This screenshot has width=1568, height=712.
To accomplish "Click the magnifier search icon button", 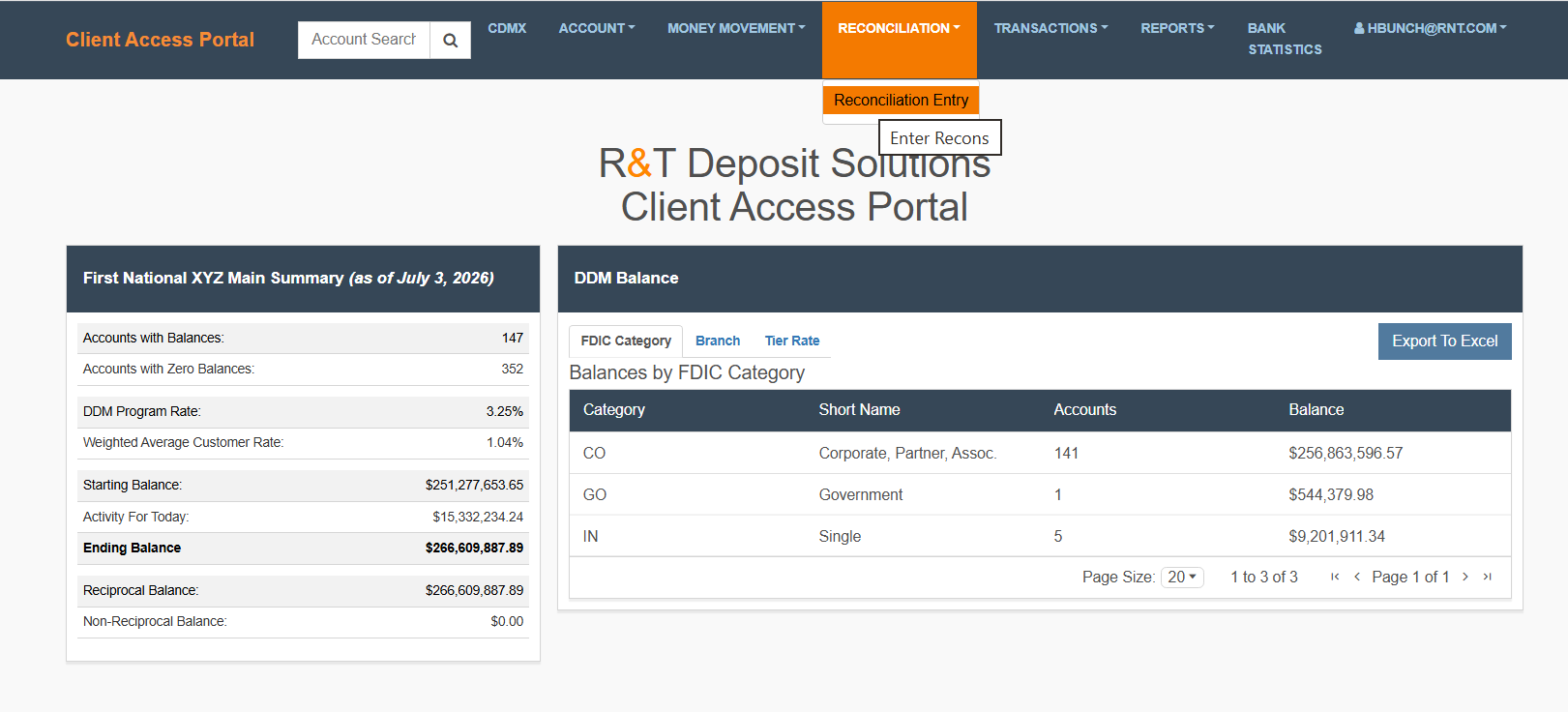I will [x=450, y=41].
